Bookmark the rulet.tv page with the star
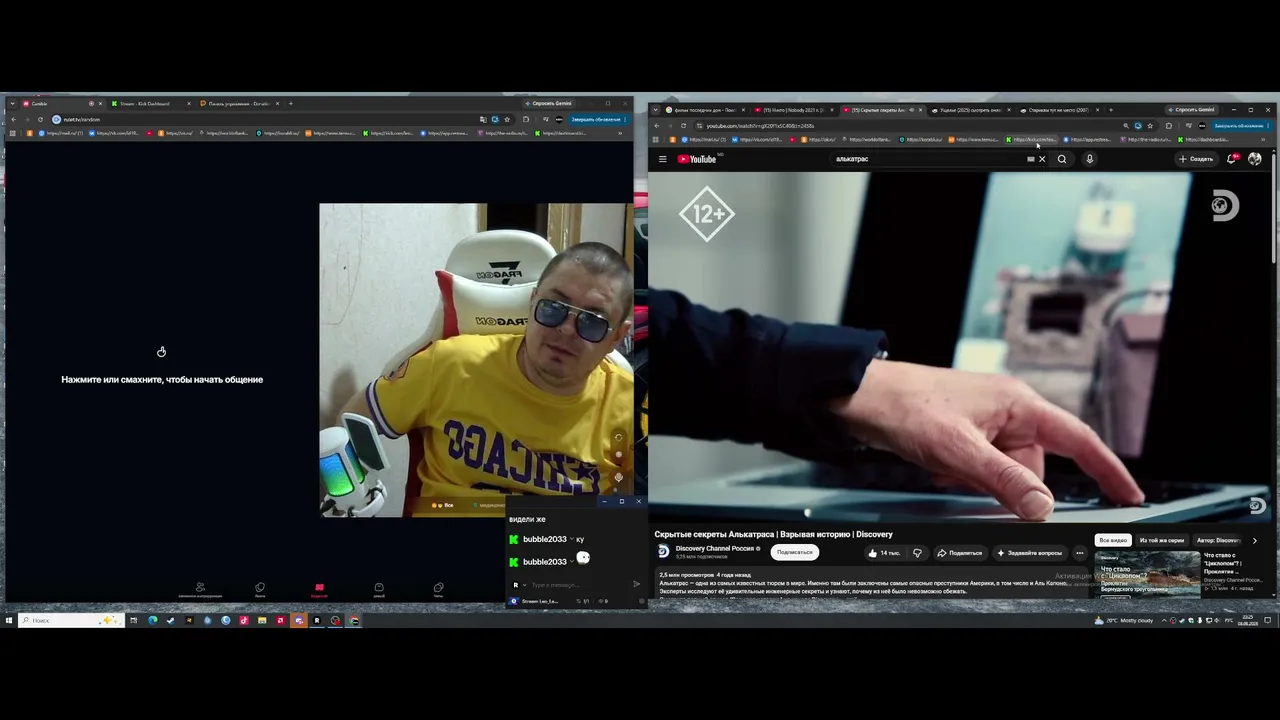1280x720 pixels. click(507, 119)
